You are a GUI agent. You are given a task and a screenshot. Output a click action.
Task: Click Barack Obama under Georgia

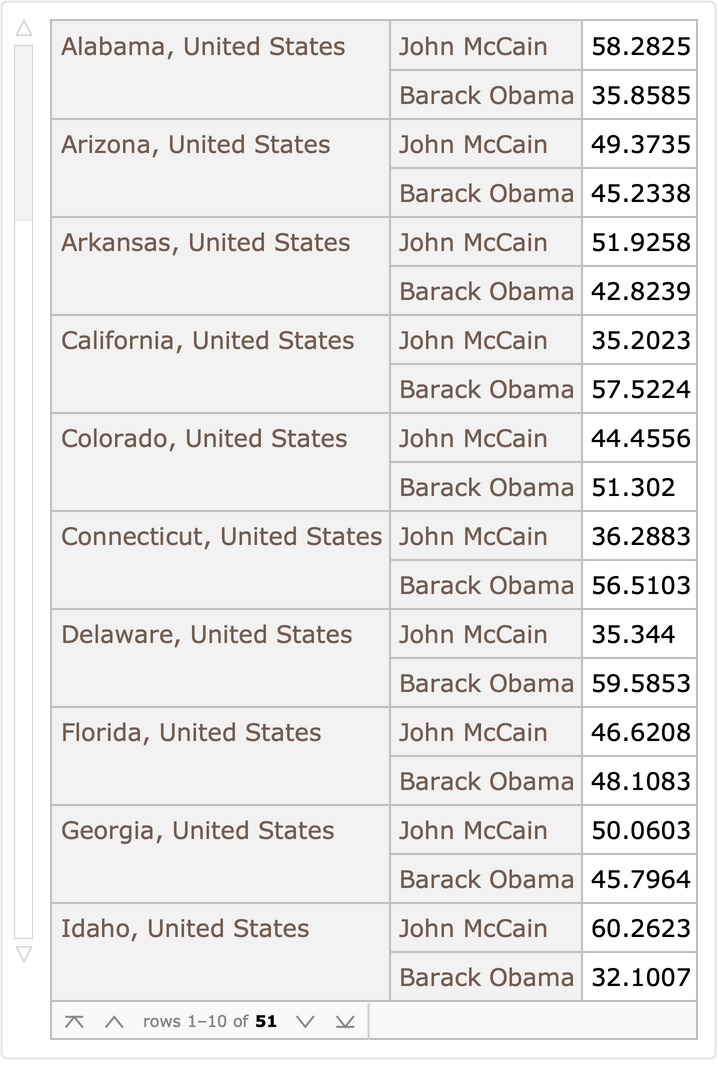[486, 880]
